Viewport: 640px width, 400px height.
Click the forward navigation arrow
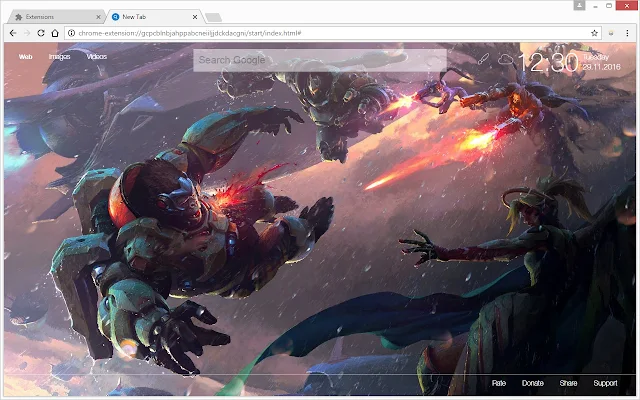click(x=27, y=33)
